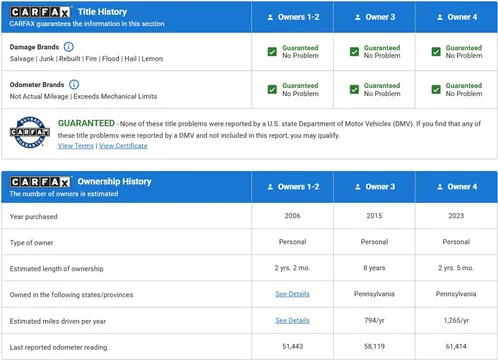This screenshot has width=498, height=360.
Task: Click the Estimated miles driven per year label
Action: click(58, 321)
